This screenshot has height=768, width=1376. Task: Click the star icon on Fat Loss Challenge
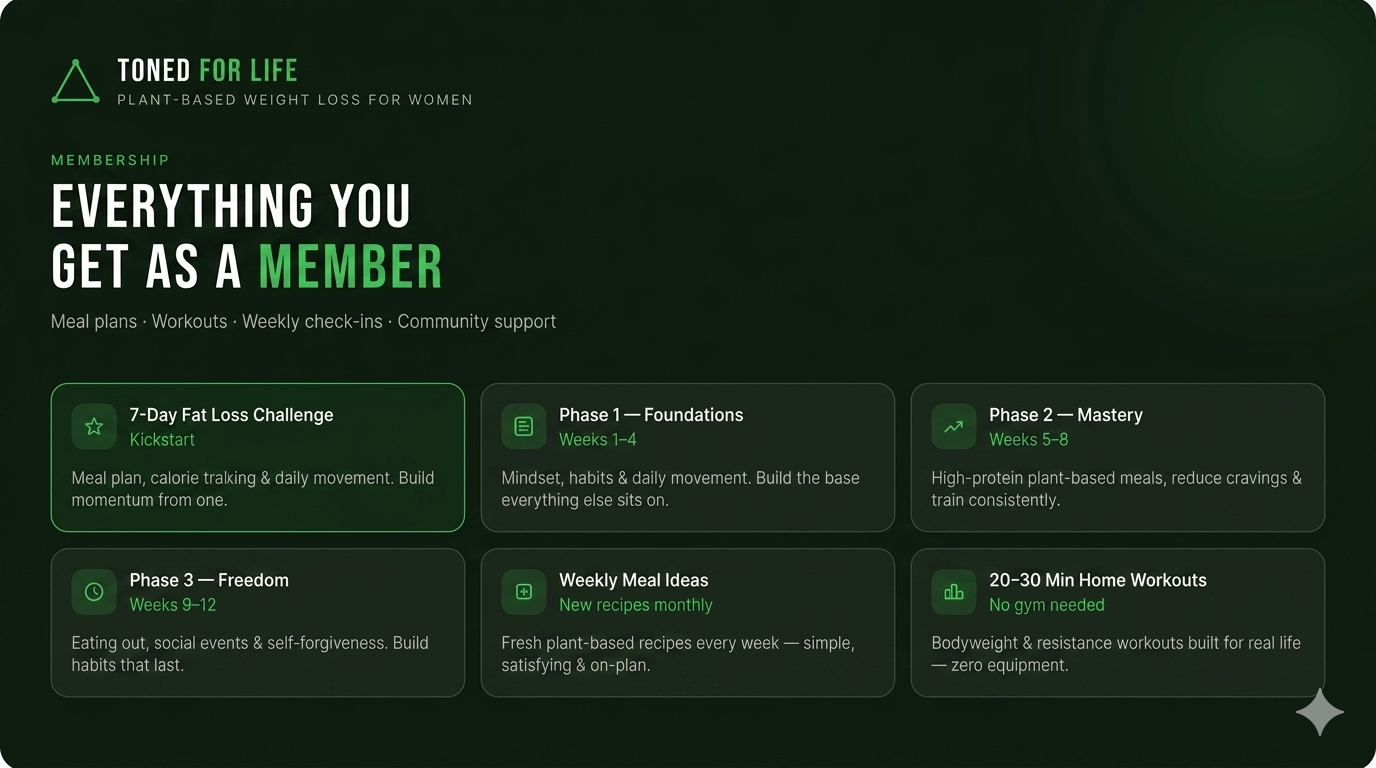94,427
